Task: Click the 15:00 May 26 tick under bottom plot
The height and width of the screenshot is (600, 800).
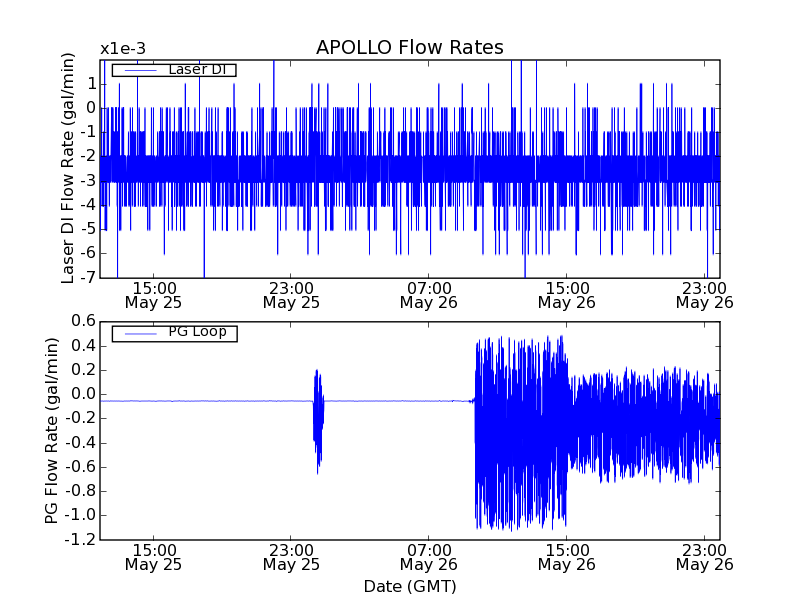Action: pos(567,556)
